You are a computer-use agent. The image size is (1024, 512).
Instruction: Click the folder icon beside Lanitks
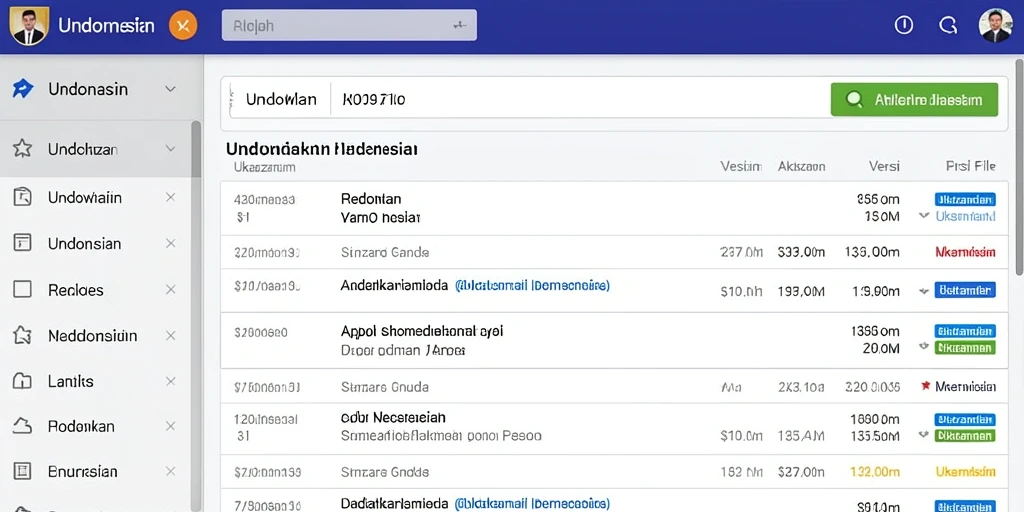point(22,381)
